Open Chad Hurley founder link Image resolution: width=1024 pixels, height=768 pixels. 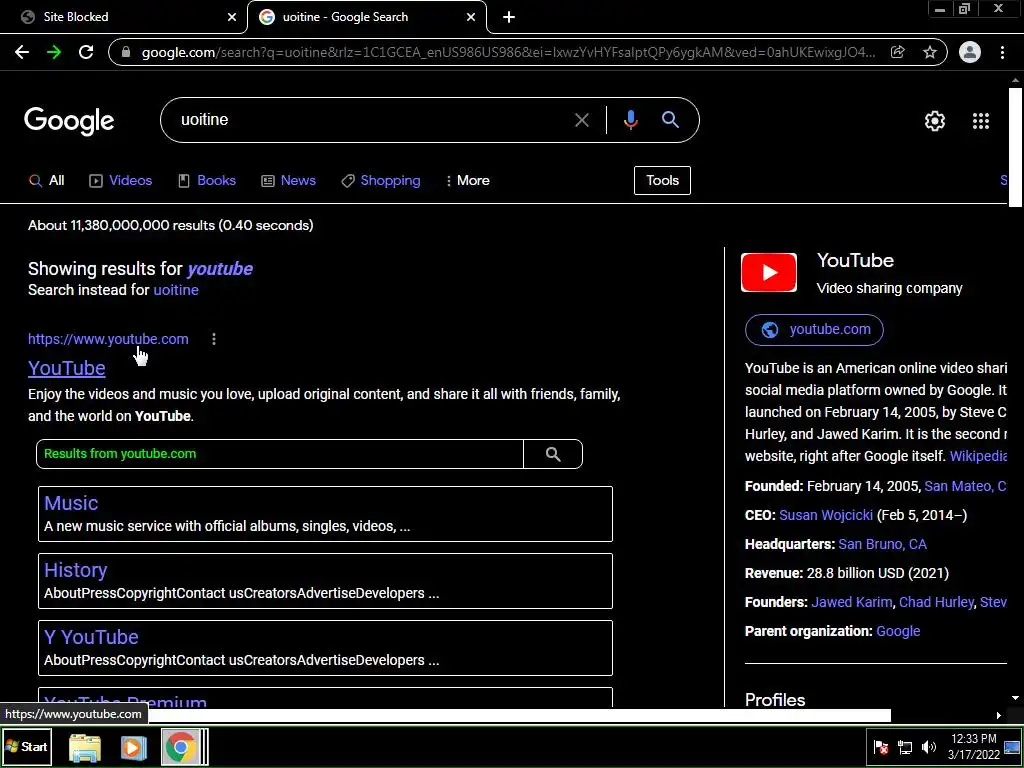[x=936, y=603]
